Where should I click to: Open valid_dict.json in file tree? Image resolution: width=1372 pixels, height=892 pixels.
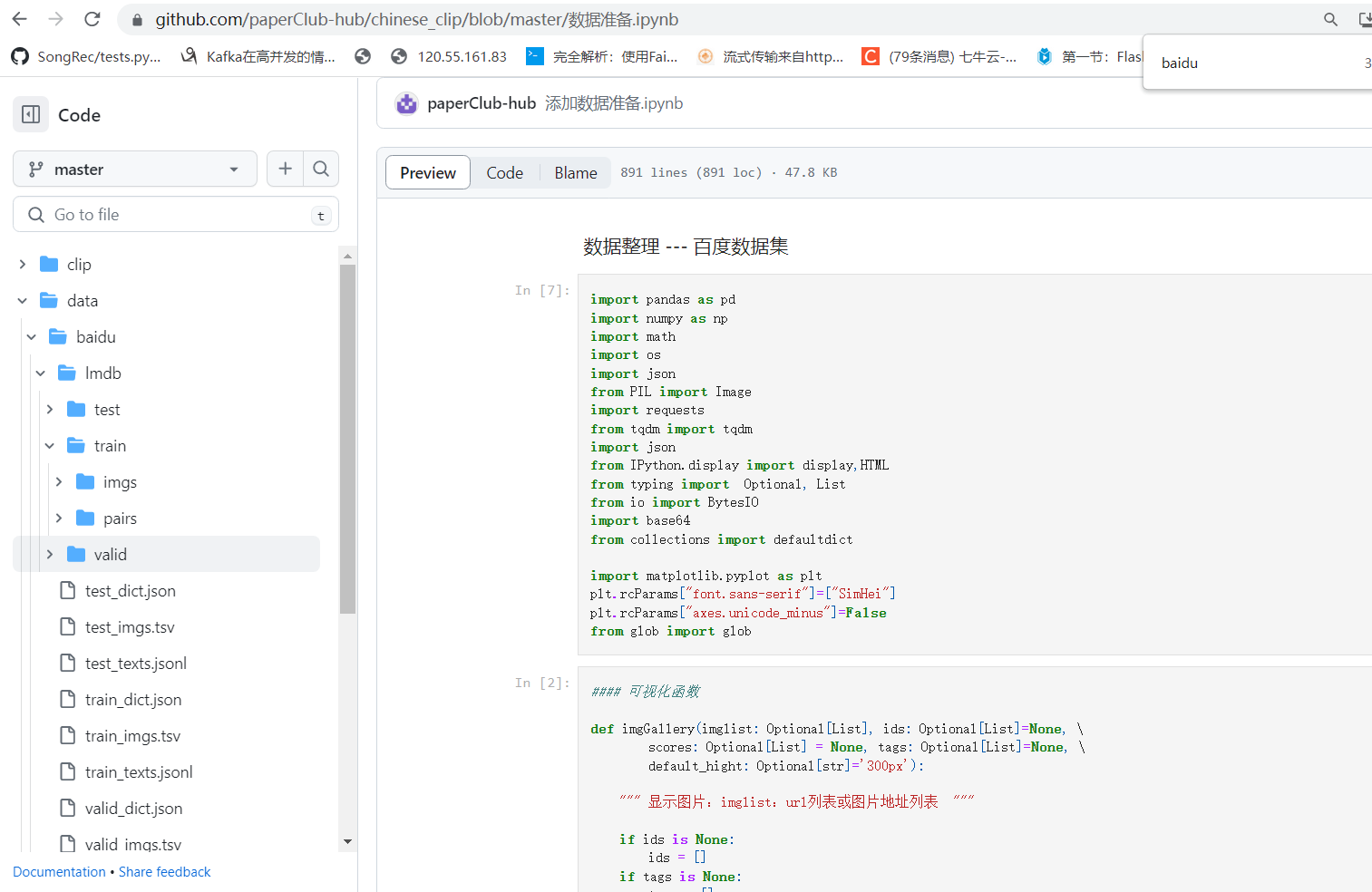tap(133, 808)
